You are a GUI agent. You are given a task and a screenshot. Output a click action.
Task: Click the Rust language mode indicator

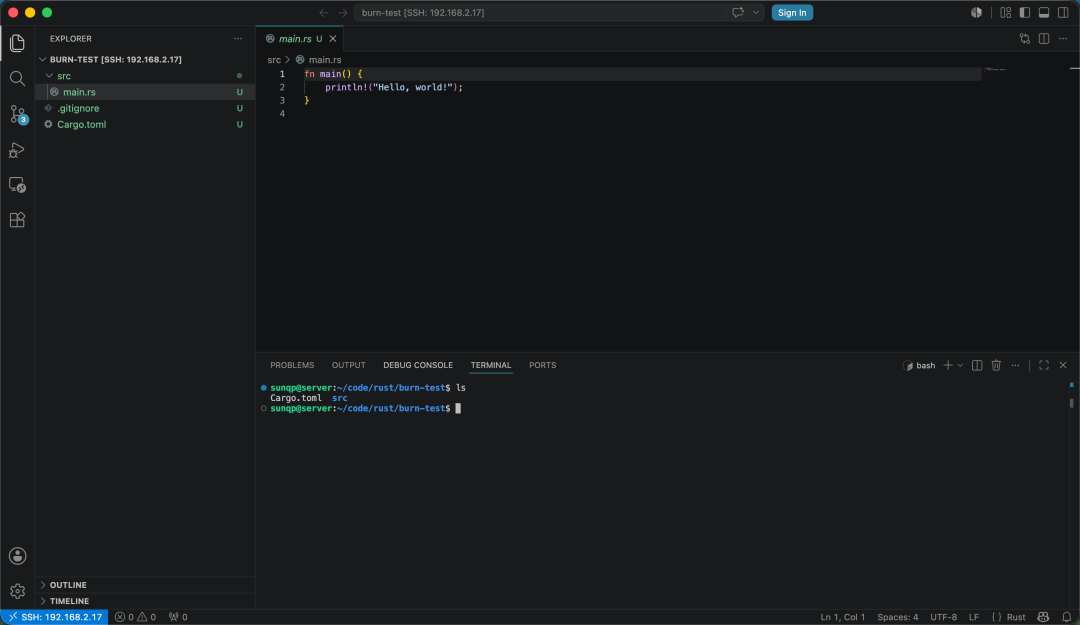click(x=1016, y=617)
